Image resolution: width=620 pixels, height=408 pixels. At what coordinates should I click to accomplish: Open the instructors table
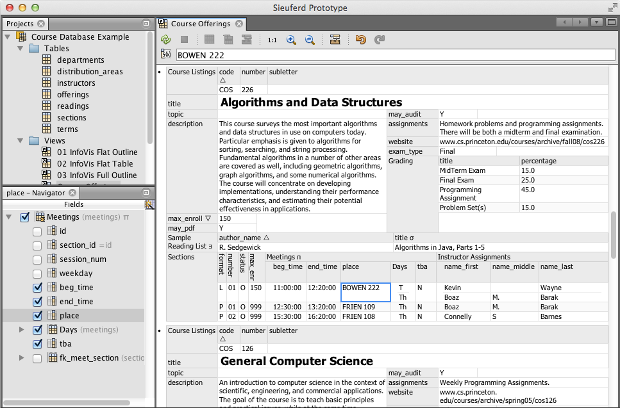click(x=78, y=83)
